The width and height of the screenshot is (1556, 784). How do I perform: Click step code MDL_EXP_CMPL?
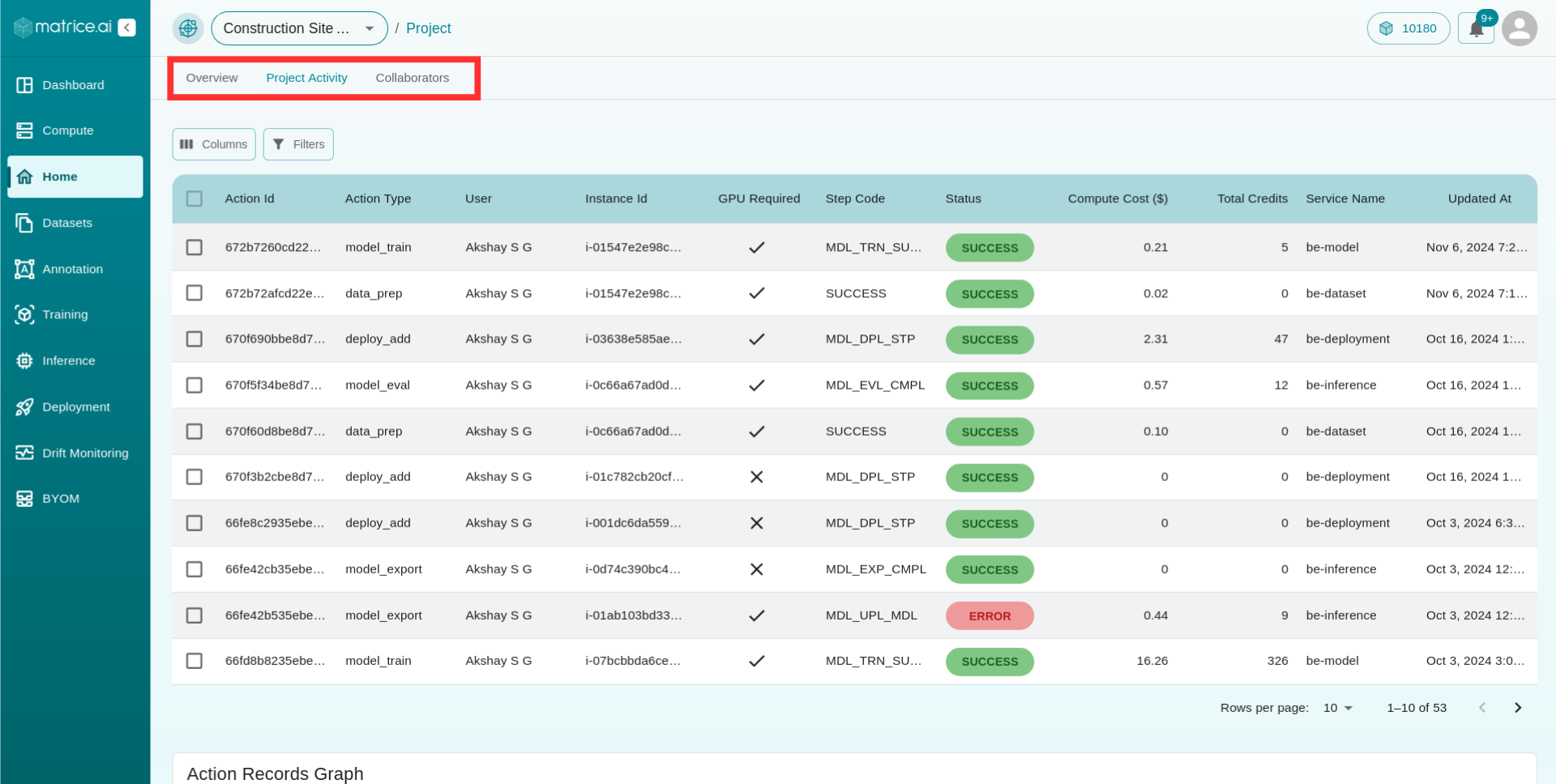tap(876, 569)
